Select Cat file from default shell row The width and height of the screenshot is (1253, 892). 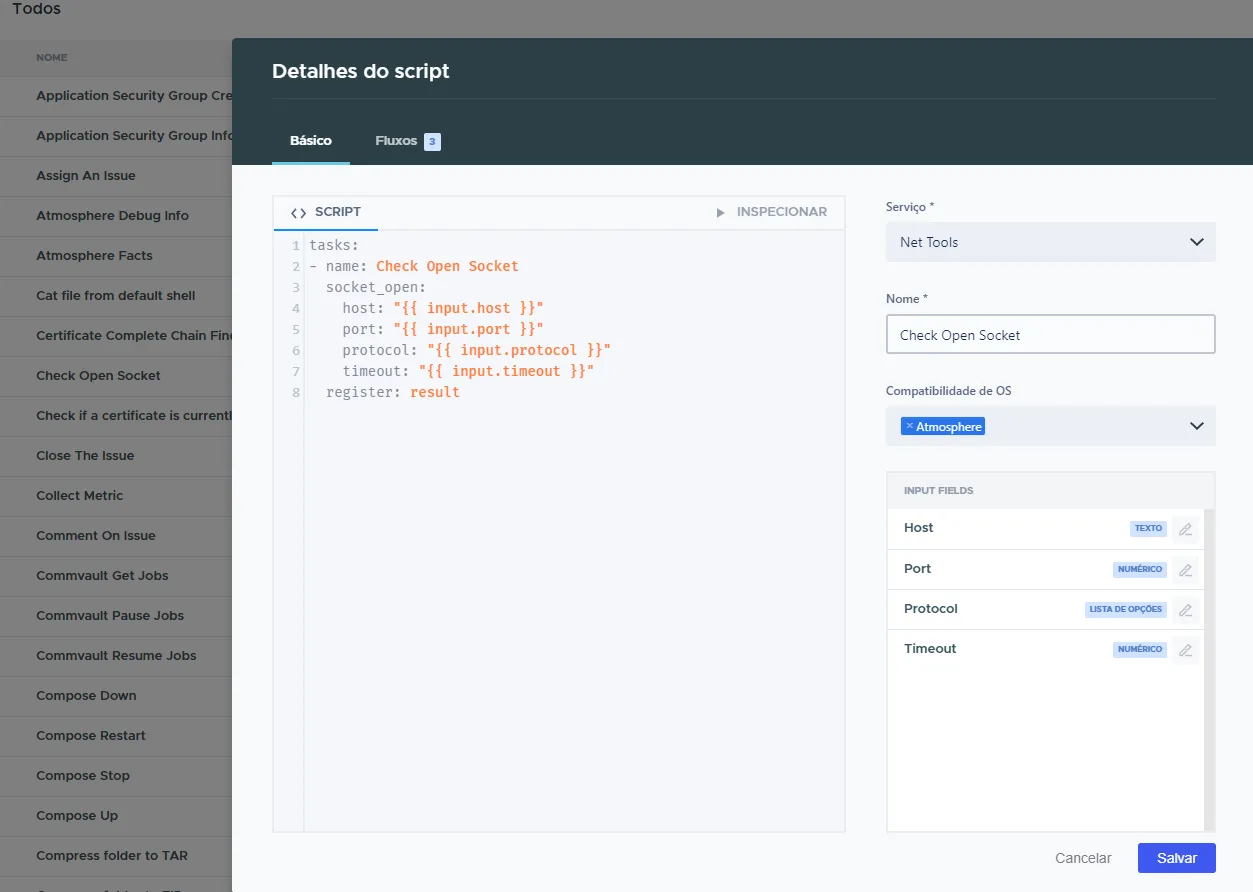[116, 296]
